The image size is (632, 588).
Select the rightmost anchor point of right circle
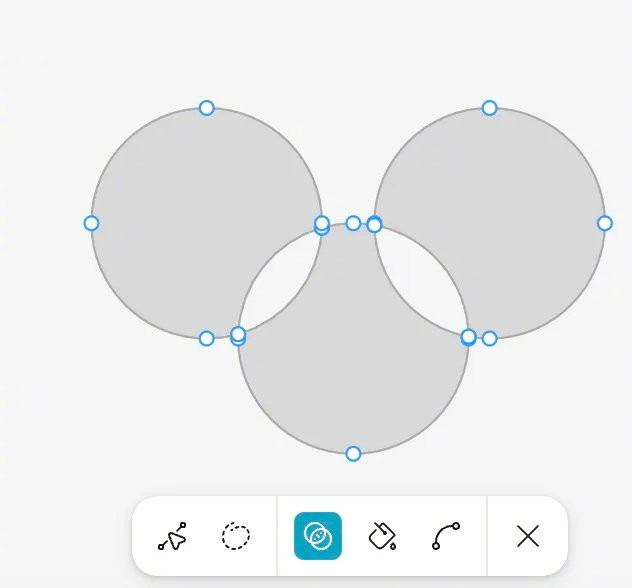605,223
